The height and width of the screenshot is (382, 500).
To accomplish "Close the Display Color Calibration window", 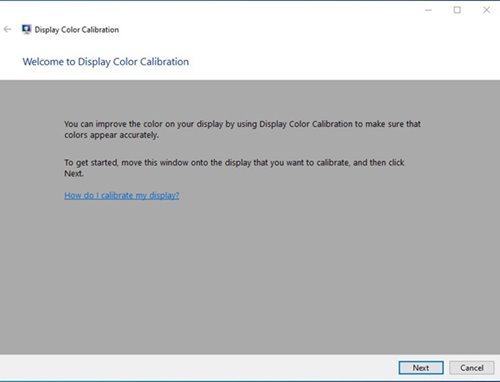I will tap(486, 10).
